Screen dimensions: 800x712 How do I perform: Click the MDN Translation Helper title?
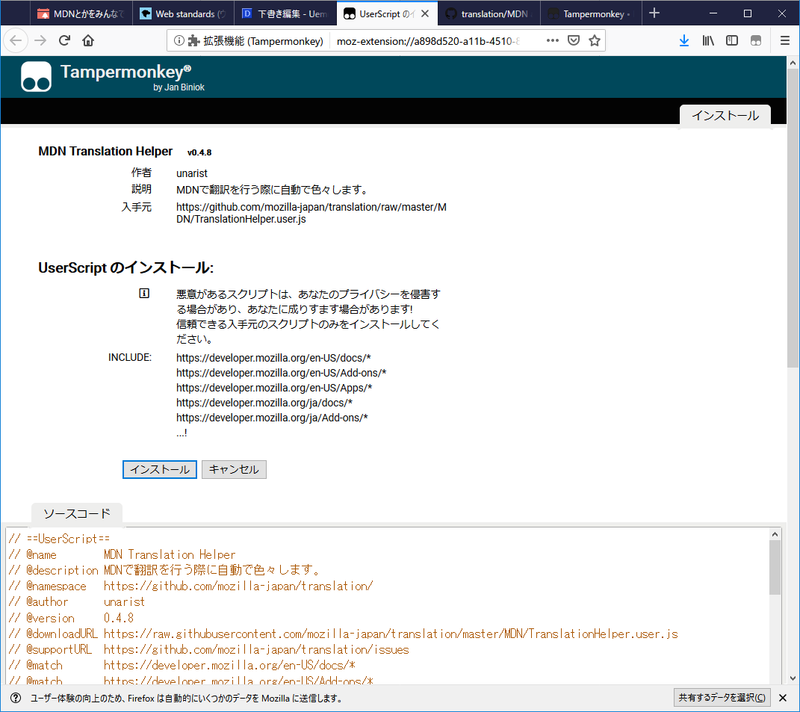[106, 151]
